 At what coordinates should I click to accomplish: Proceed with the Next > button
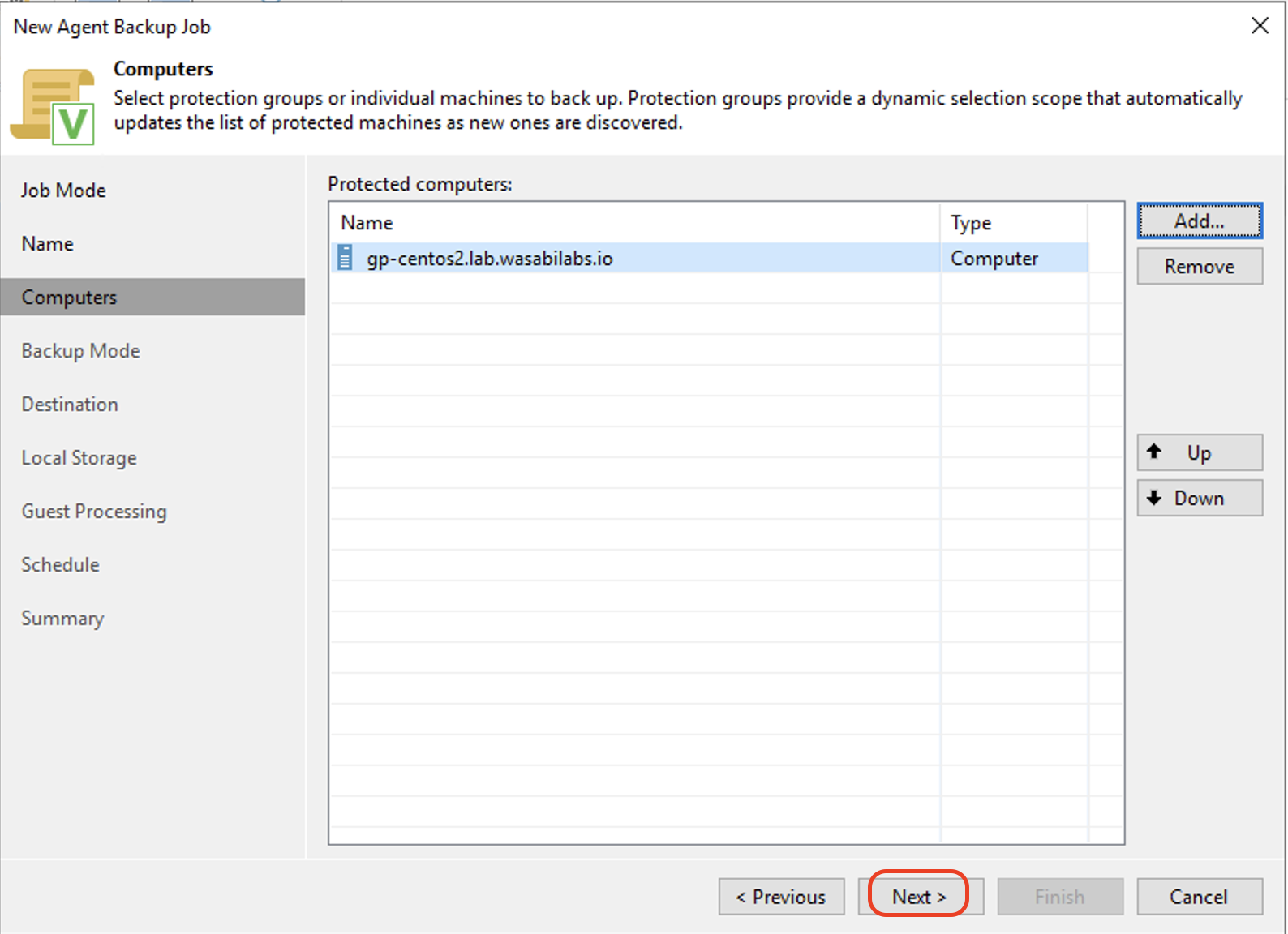(x=921, y=897)
